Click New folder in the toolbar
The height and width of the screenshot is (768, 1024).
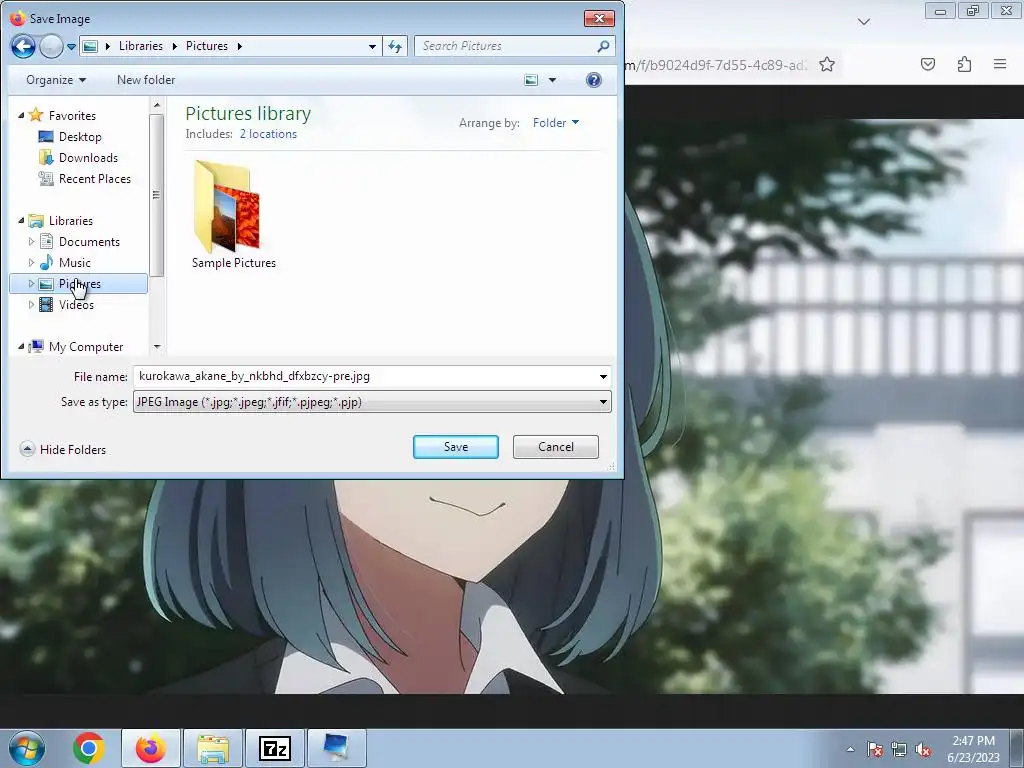[146, 80]
